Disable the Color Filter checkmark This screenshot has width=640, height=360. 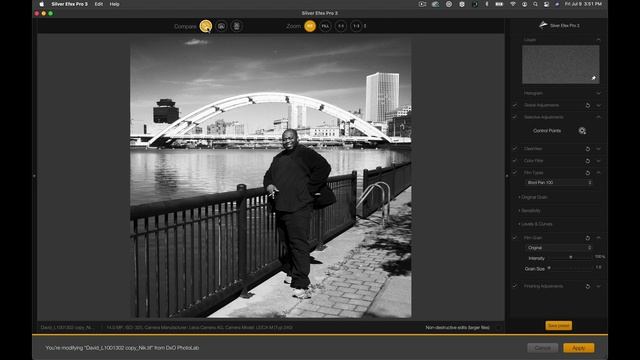pyautogui.click(x=515, y=160)
